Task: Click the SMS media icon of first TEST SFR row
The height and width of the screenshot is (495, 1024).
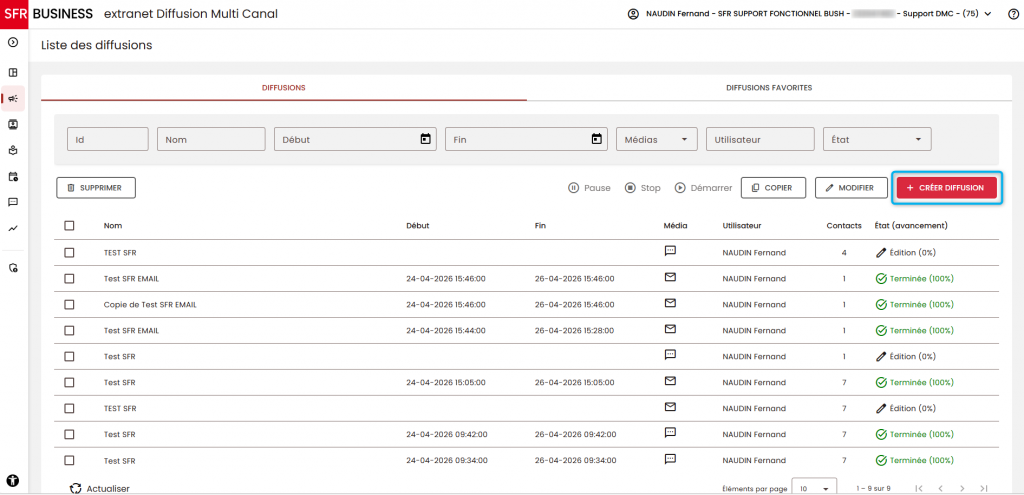Action: pyautogui.click(x=670, y=251)
